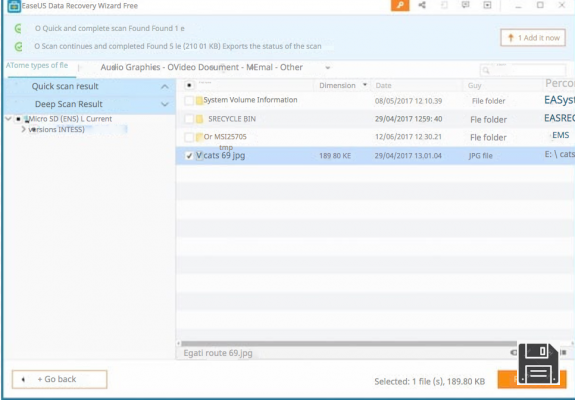Click the quick scan complete status icon
Image resolution: width=575 pixels, height=400 pixels.
(x=18, y=29)
